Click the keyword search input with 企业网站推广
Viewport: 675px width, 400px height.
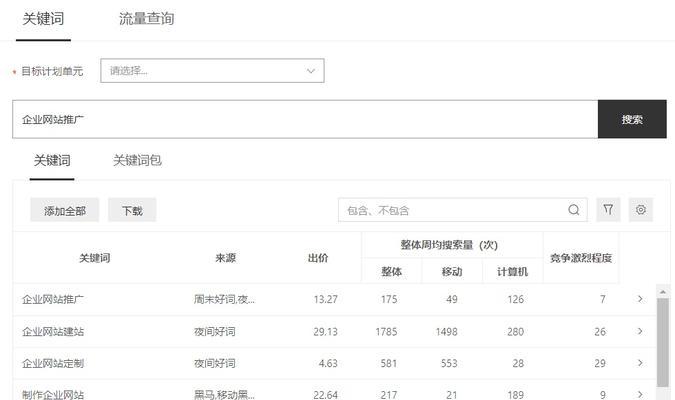(305, 119)
